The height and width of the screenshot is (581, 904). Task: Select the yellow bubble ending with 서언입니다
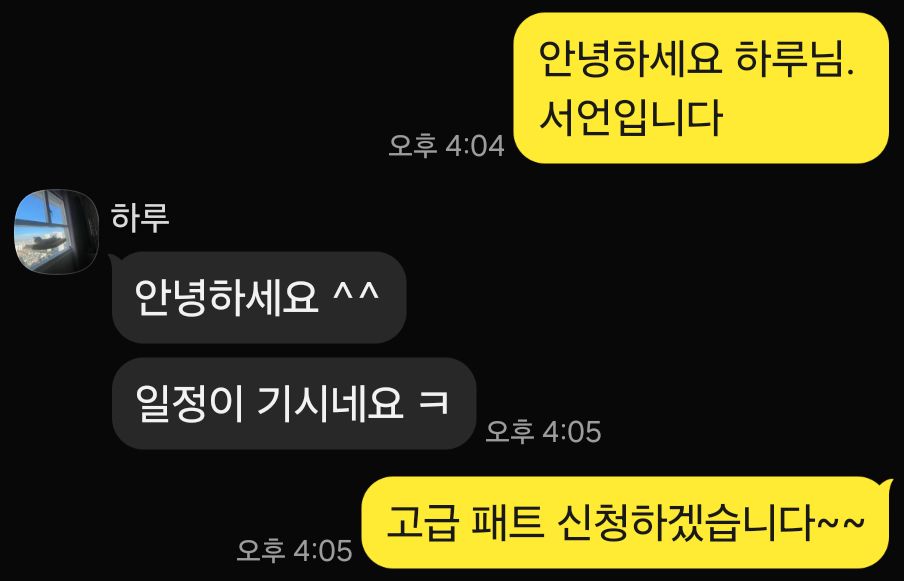point(701,88)
